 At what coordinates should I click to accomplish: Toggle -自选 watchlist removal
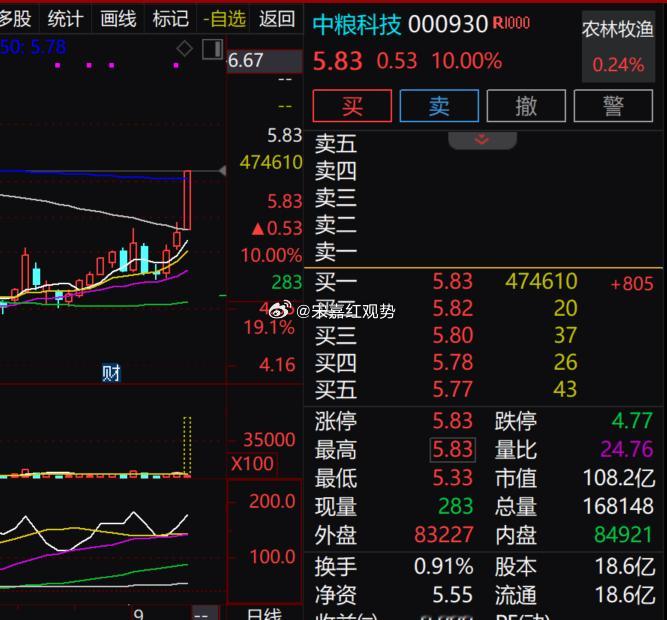[x=224, y=19]
